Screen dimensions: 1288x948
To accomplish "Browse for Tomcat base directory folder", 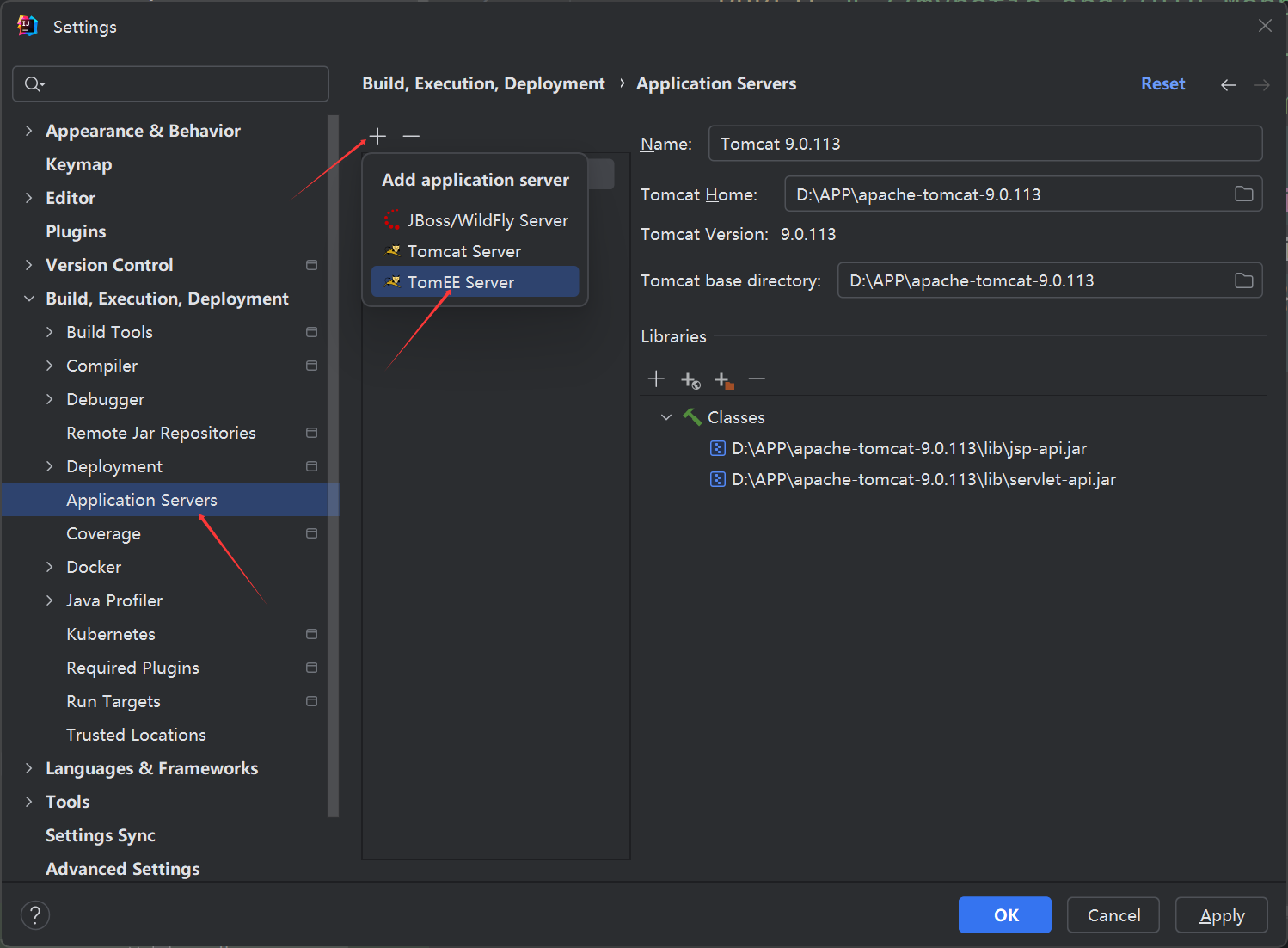I will [1243, 280].
